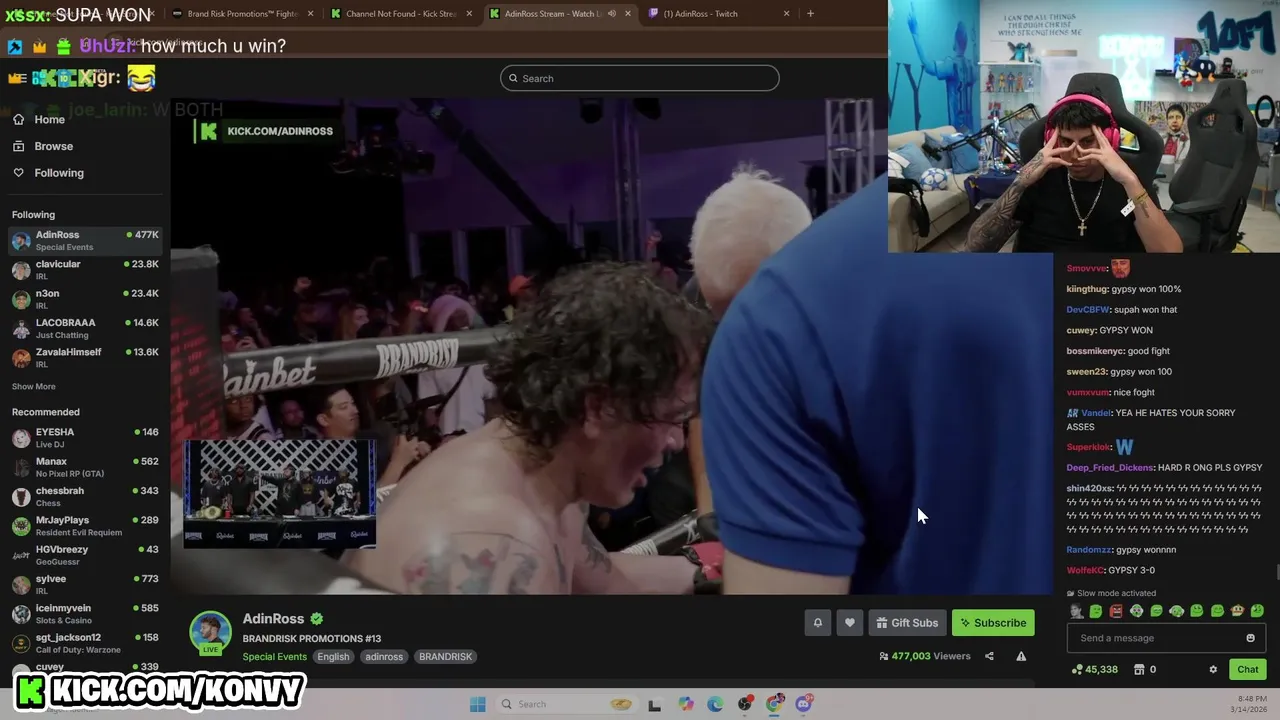Expand Show more followed channels
The width and height of the screenshot is (1280, 720).
pyautogui.click(x=34, y=386)
